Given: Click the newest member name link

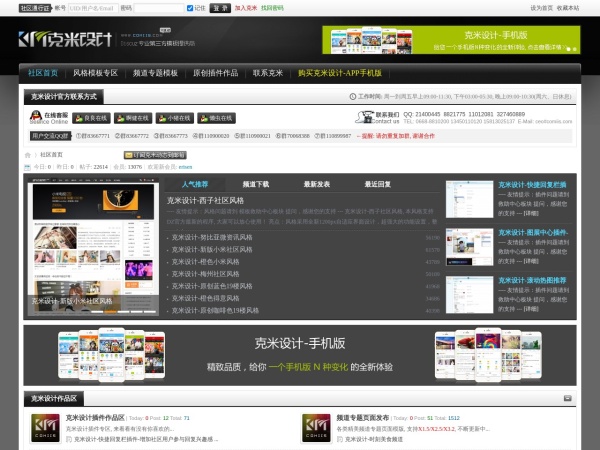Looking at the screenshot, I should tap(185, 167).
